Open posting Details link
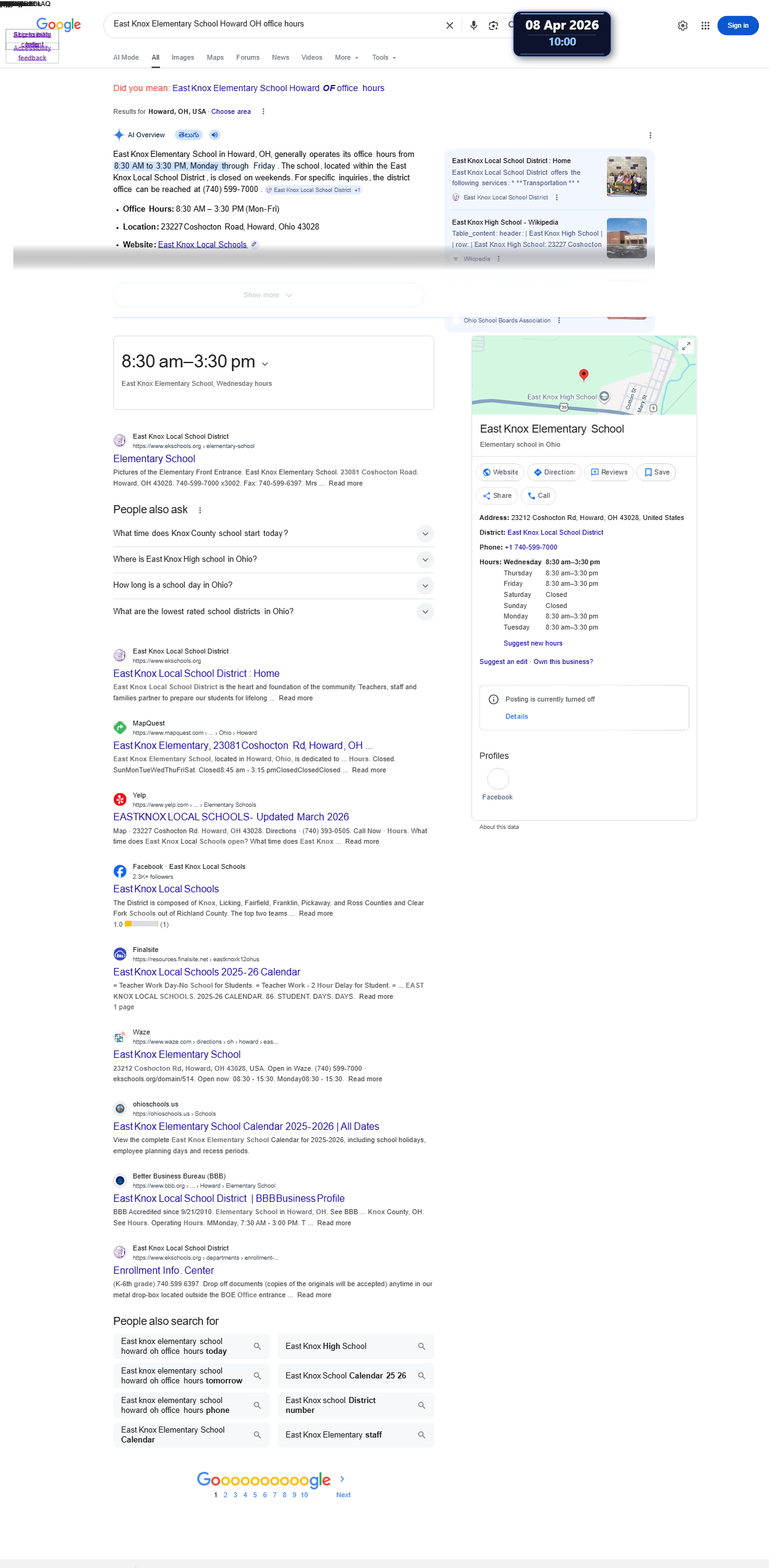Viewport: 778px width, 1568px height. 516,716
